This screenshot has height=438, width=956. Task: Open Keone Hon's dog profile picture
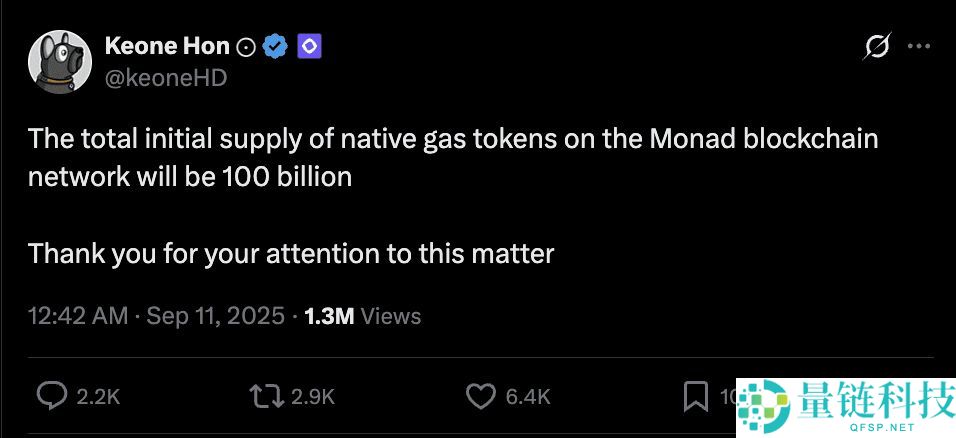[x=61, y=61]
